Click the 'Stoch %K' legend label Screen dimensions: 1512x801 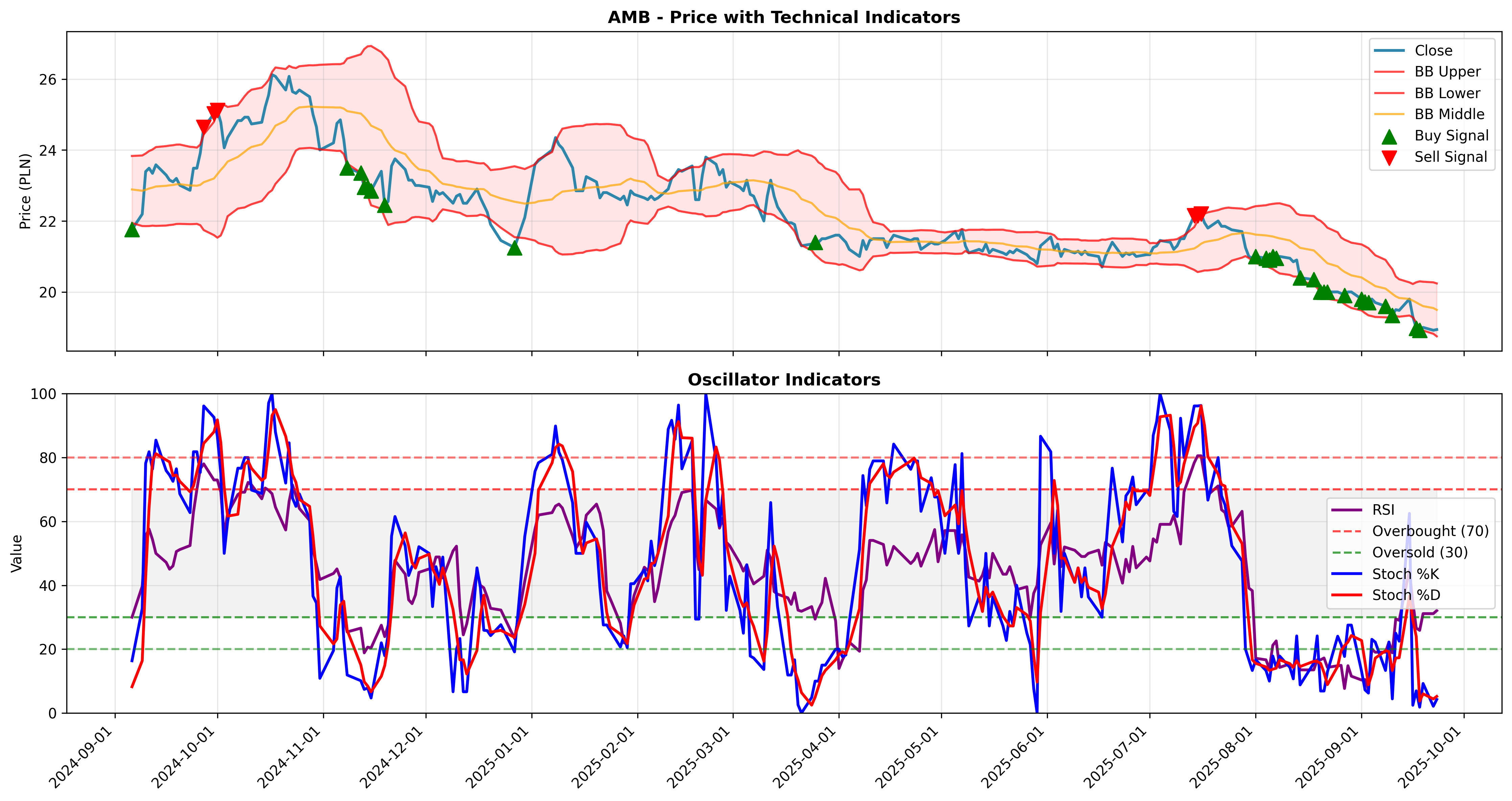click(x=1406, y=574)
